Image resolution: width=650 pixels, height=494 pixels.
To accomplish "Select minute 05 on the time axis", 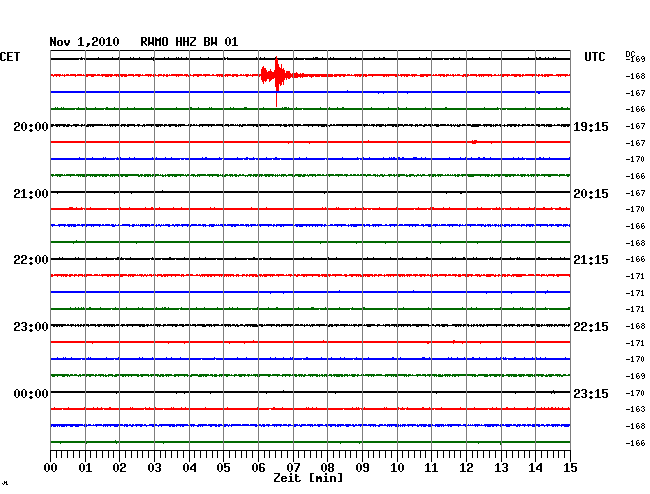I will pos(223,467).
